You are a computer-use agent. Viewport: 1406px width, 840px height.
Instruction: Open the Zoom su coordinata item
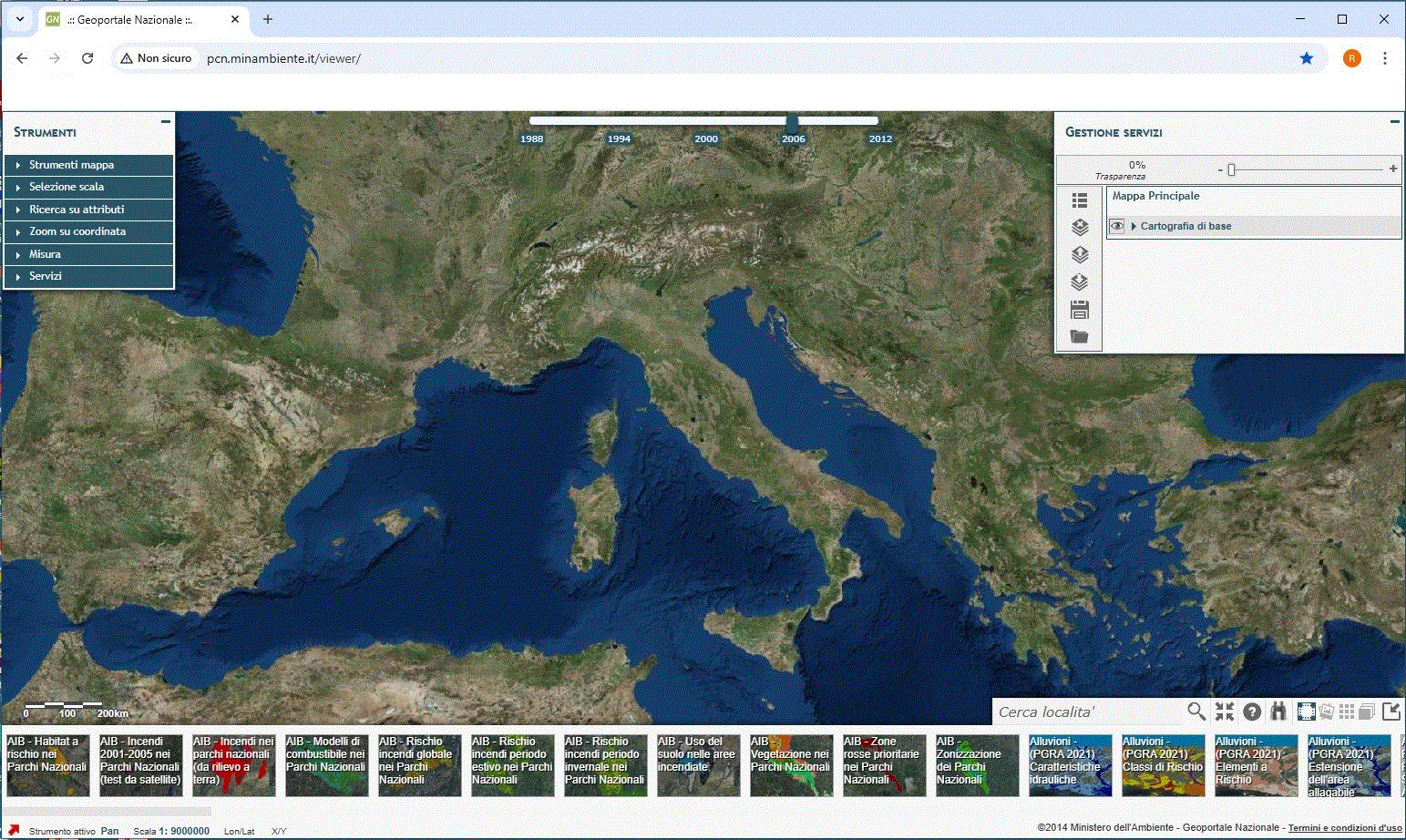point(77,231)
